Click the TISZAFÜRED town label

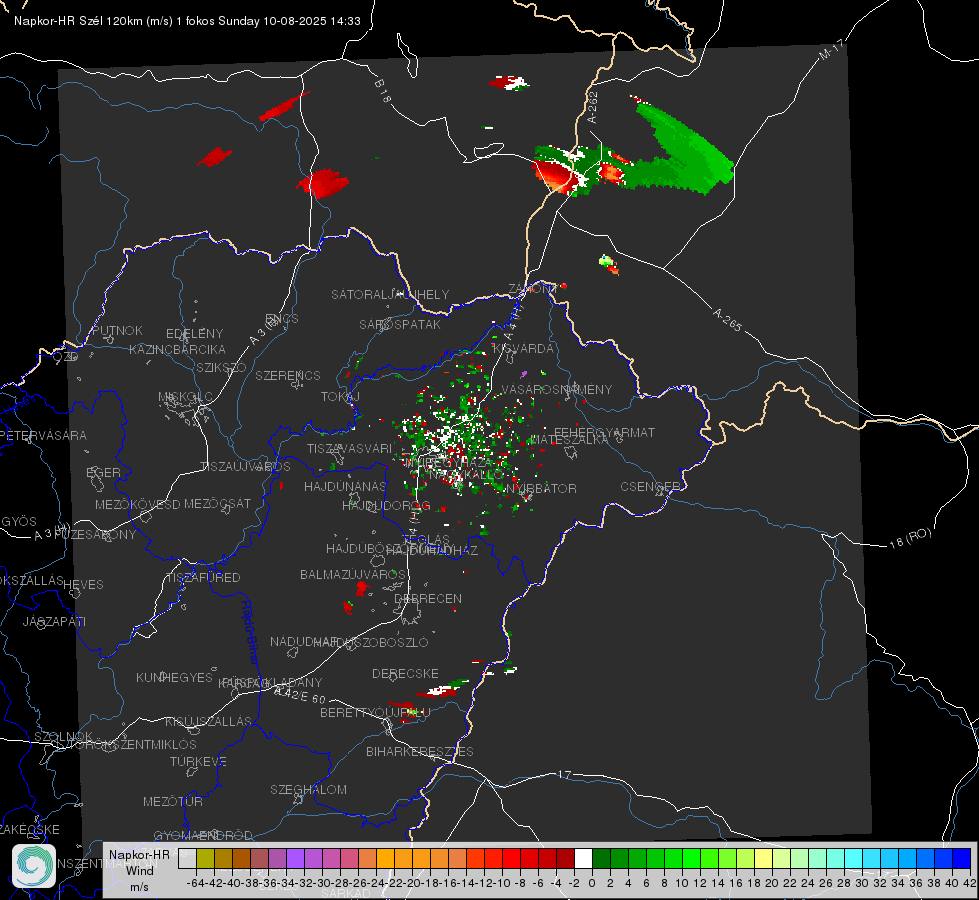(x=204, y=577)
